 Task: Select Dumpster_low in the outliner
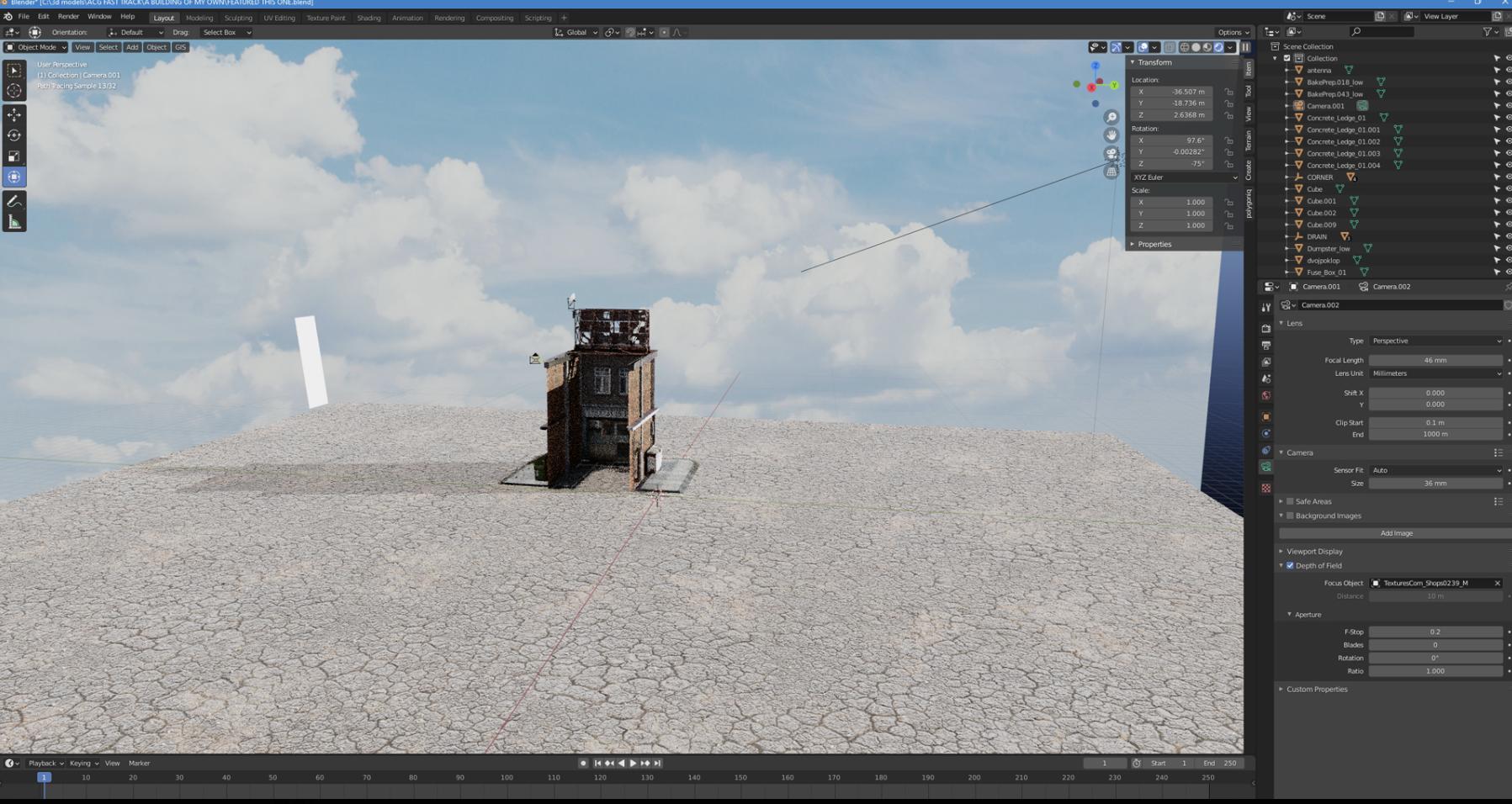tap(1328, 249)
